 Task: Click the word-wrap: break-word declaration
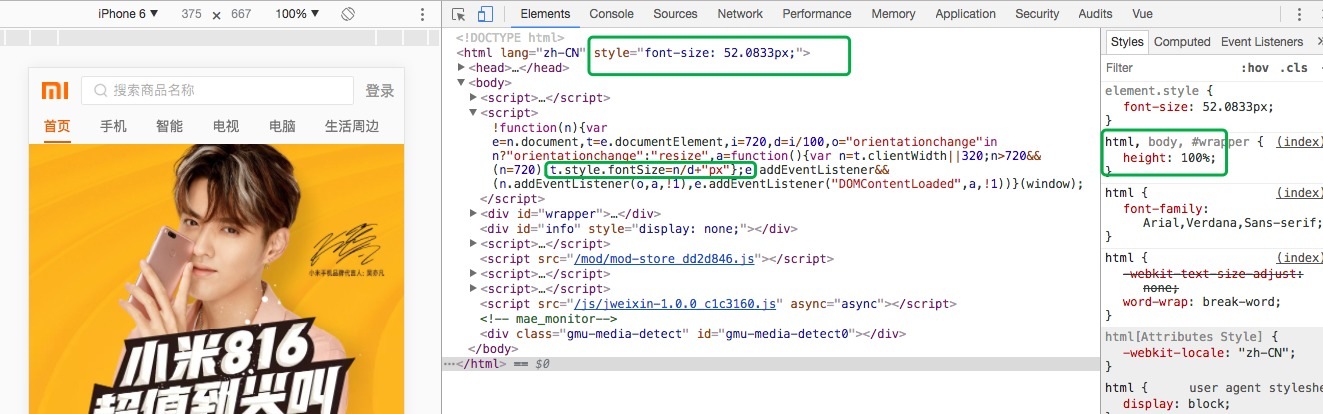pos(1201,302)
